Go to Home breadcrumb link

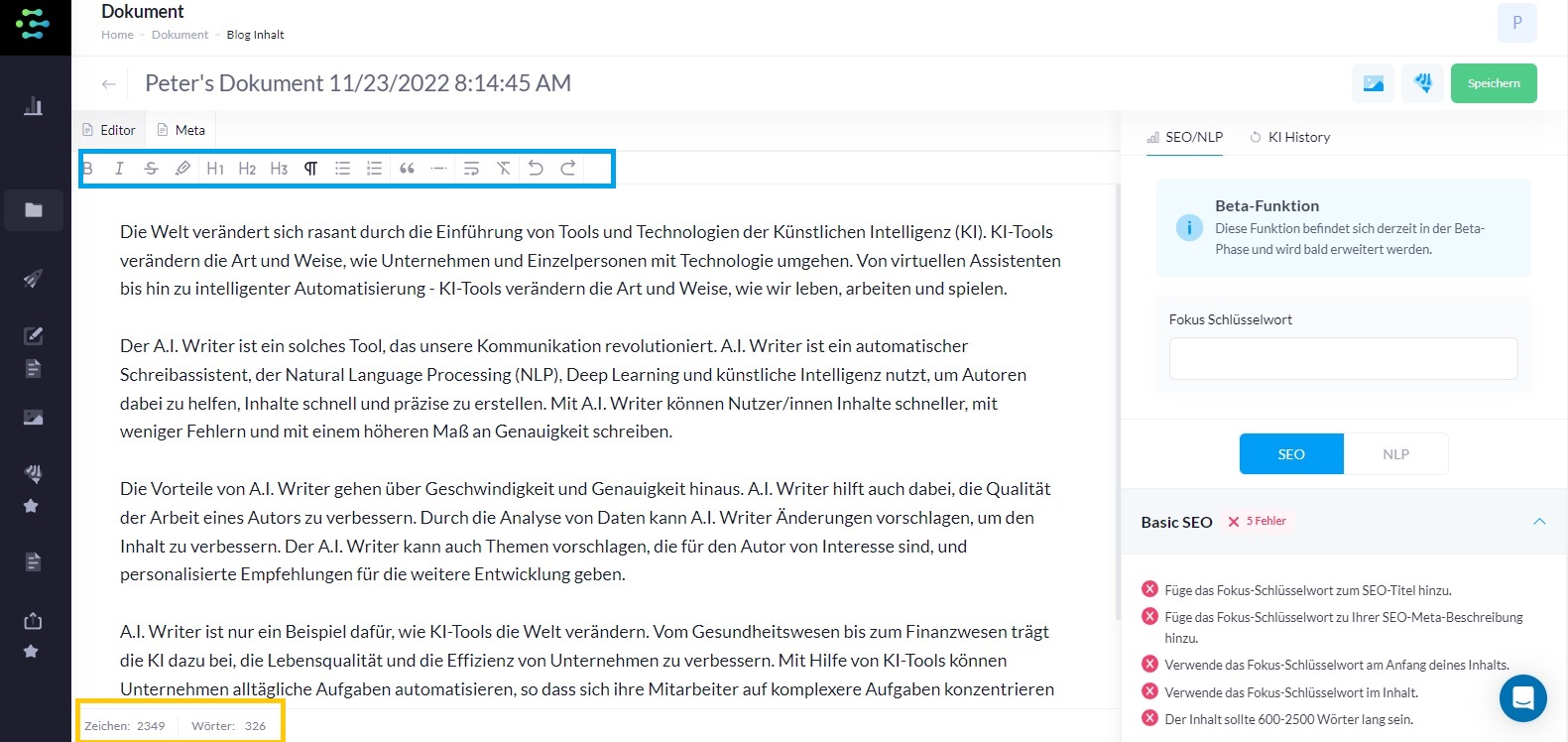point(117,35)
